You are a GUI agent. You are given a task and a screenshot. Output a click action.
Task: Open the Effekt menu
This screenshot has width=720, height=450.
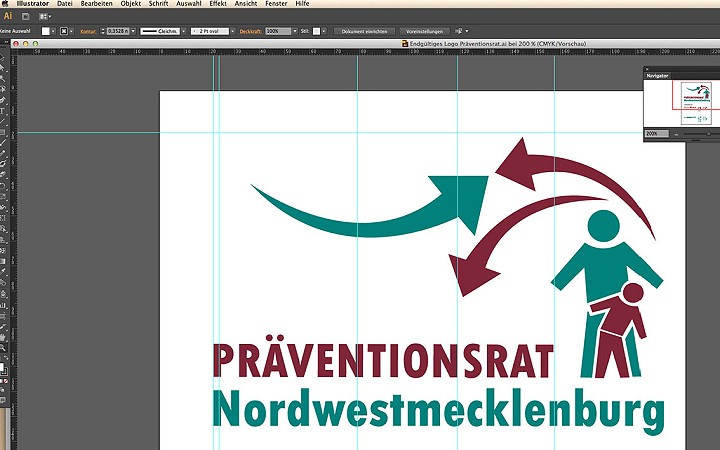click(218, 4)
